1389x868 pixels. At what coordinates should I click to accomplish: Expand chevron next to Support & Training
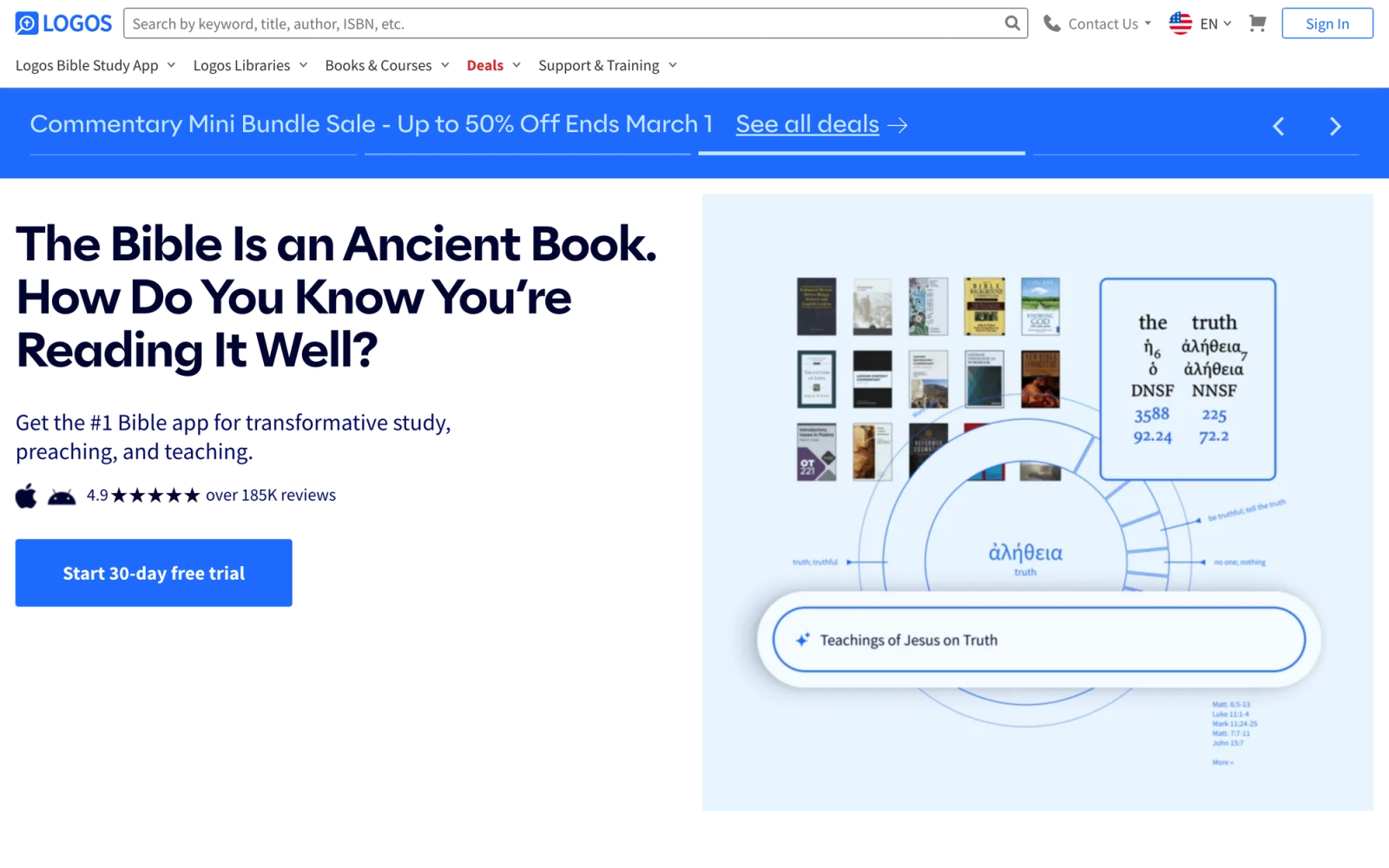tap(672, 65)
